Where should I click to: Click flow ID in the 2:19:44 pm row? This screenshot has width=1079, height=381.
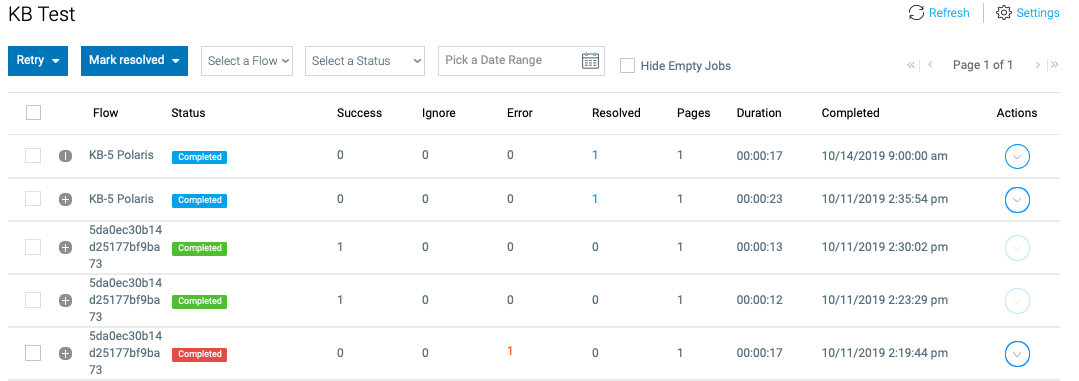pos(126,353)
